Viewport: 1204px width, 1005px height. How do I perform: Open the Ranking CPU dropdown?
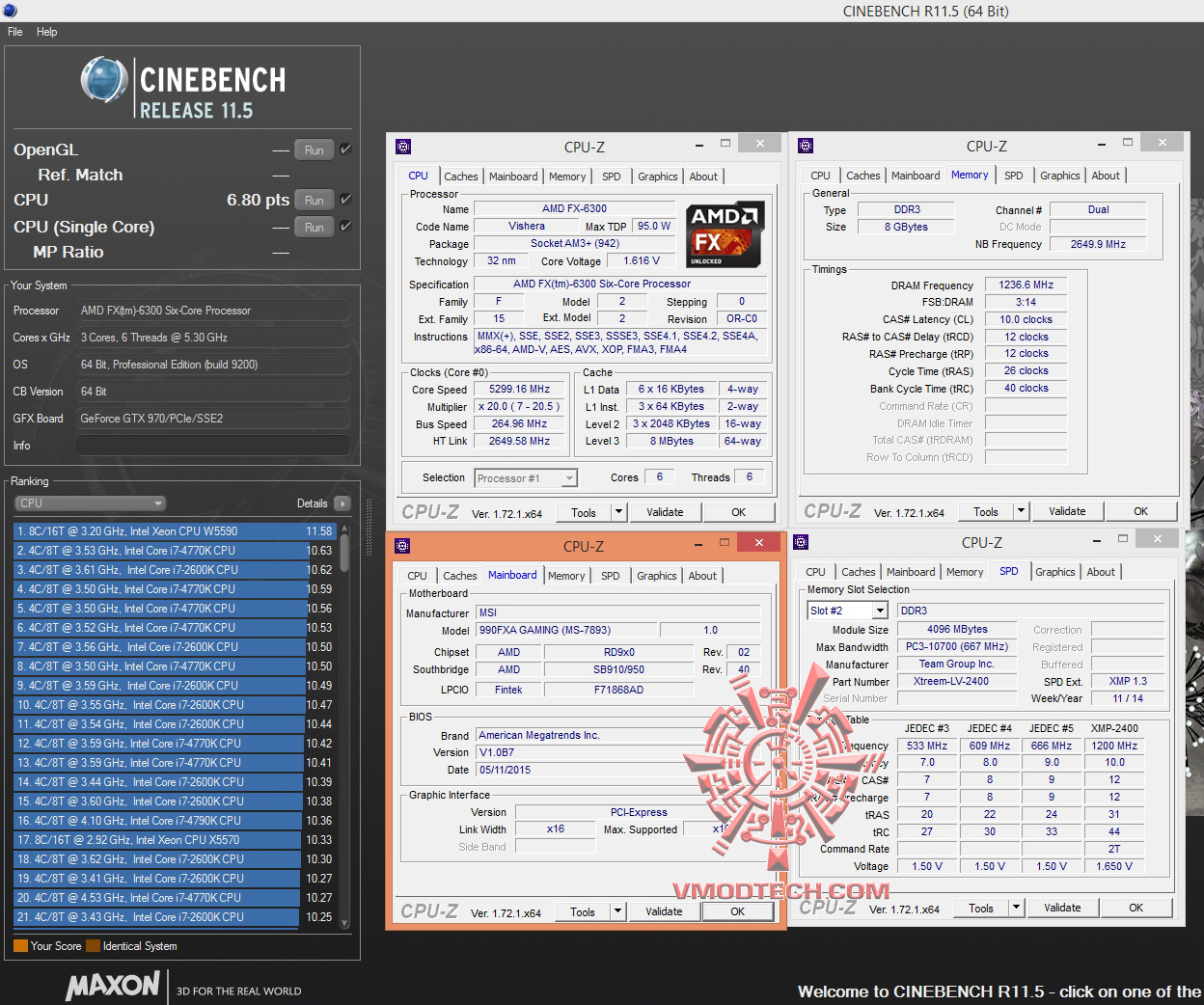click(91, 503)
